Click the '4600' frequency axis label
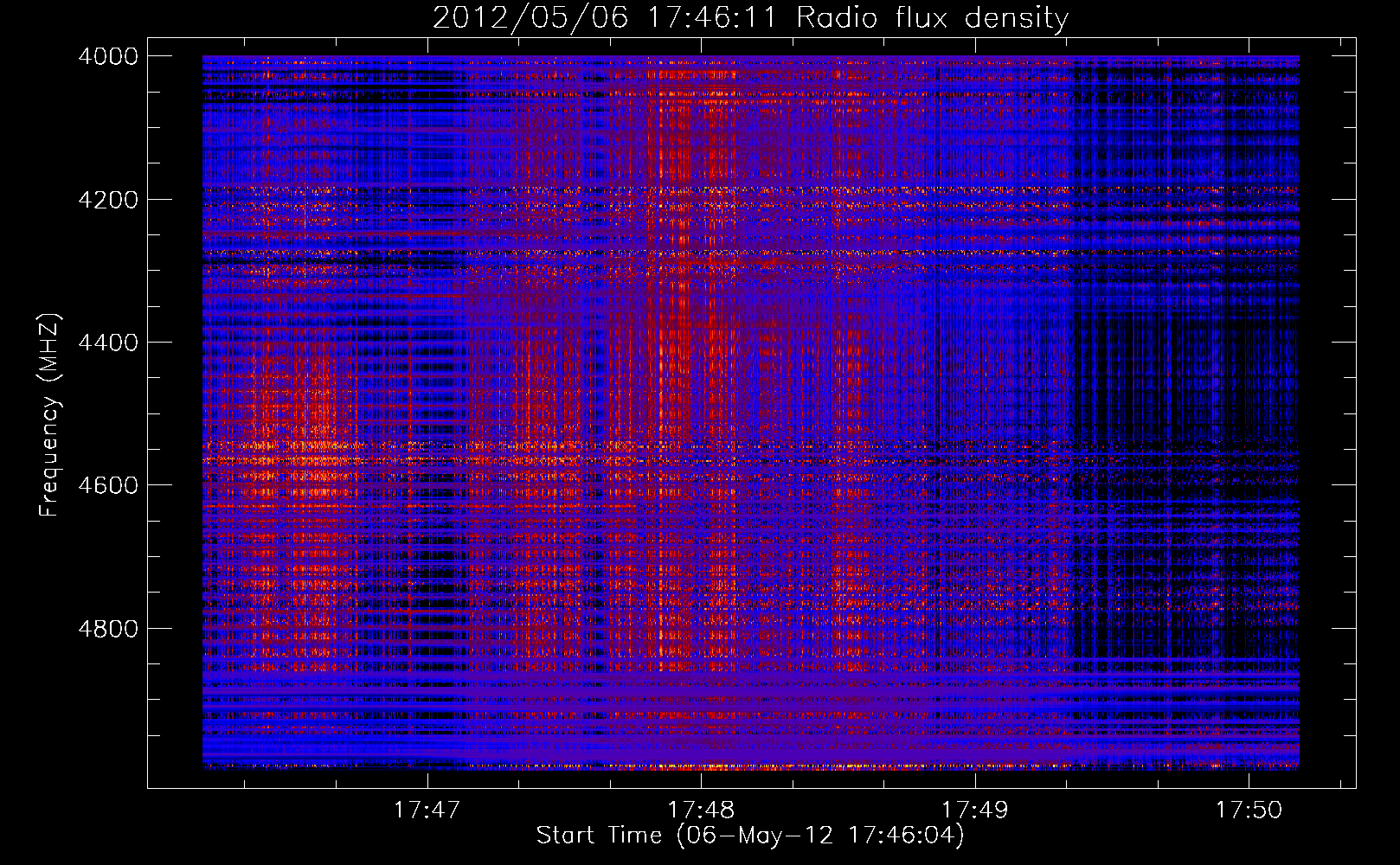 [x=108, y=485]
